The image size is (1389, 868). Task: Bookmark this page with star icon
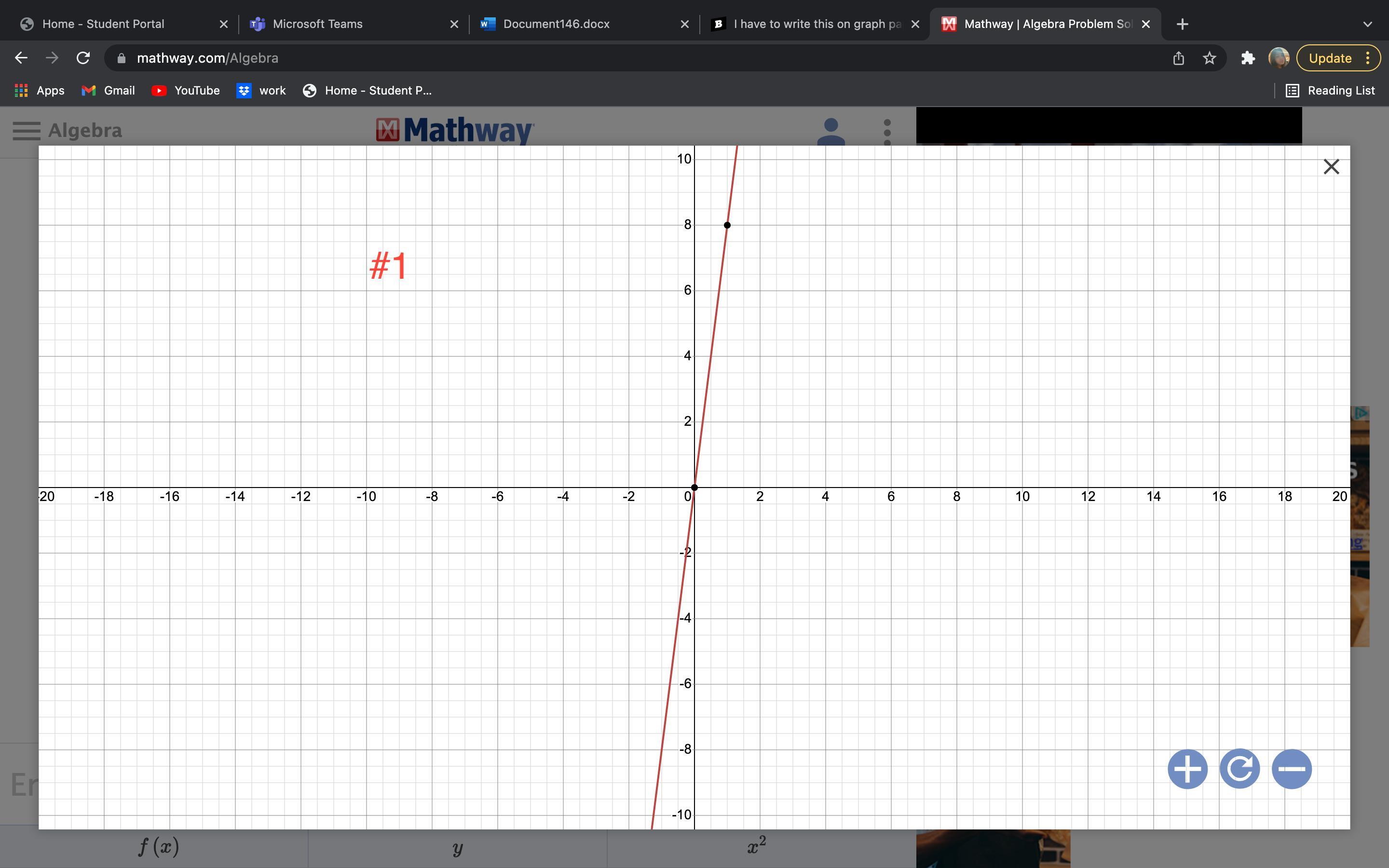tap(1210, 58)
